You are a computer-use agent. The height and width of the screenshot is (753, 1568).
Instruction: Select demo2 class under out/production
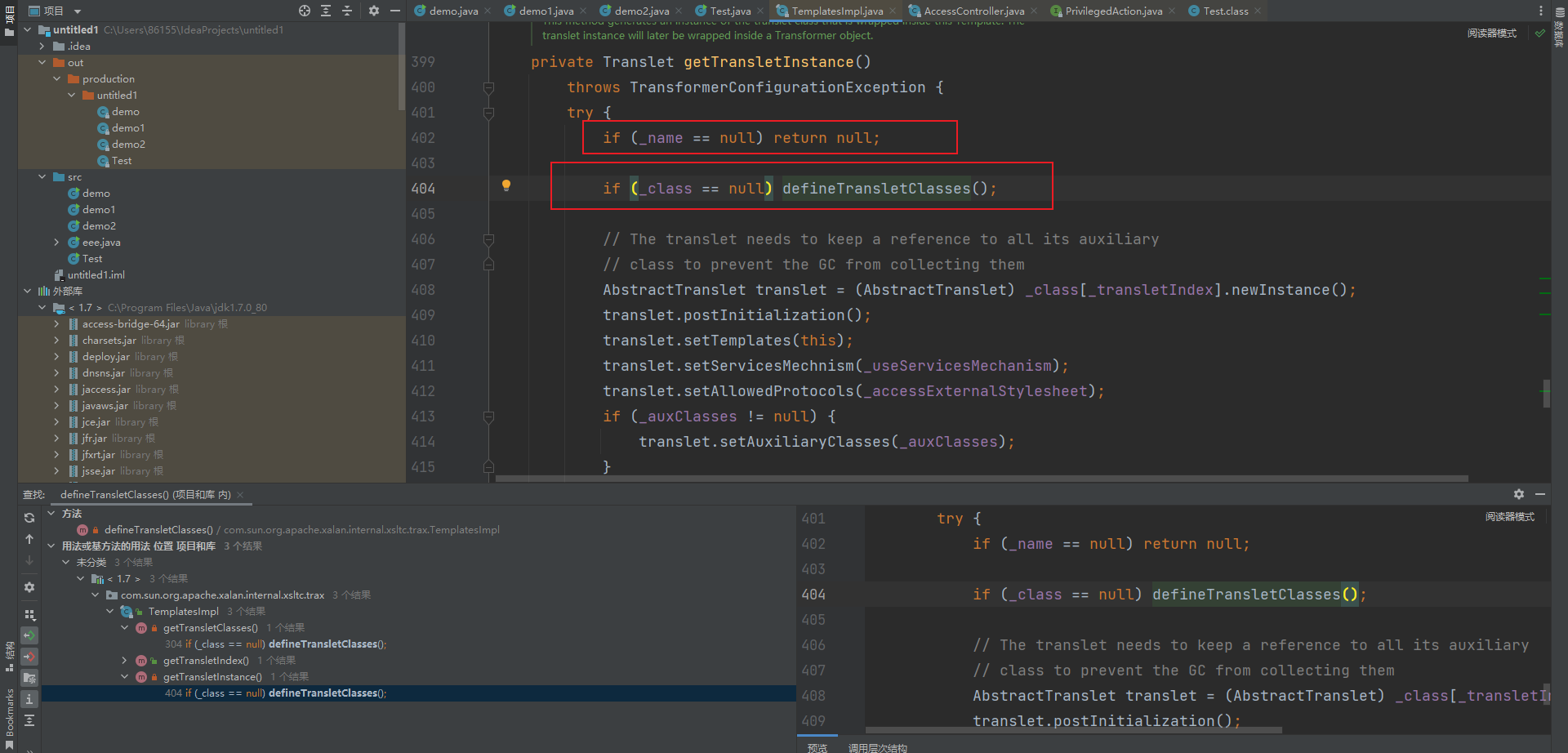[128, 144]
